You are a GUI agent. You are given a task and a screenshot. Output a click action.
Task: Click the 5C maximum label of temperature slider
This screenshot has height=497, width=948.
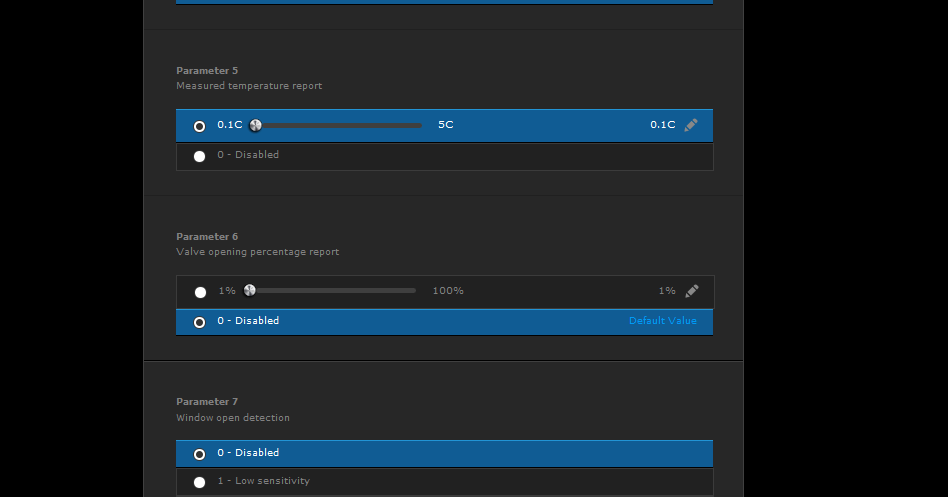pyautogui.click(x=446, y=125)
